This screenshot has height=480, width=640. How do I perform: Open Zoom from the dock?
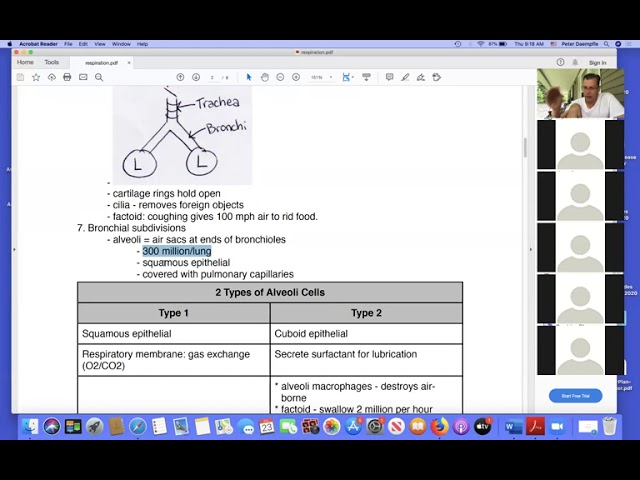click(557, 427)
